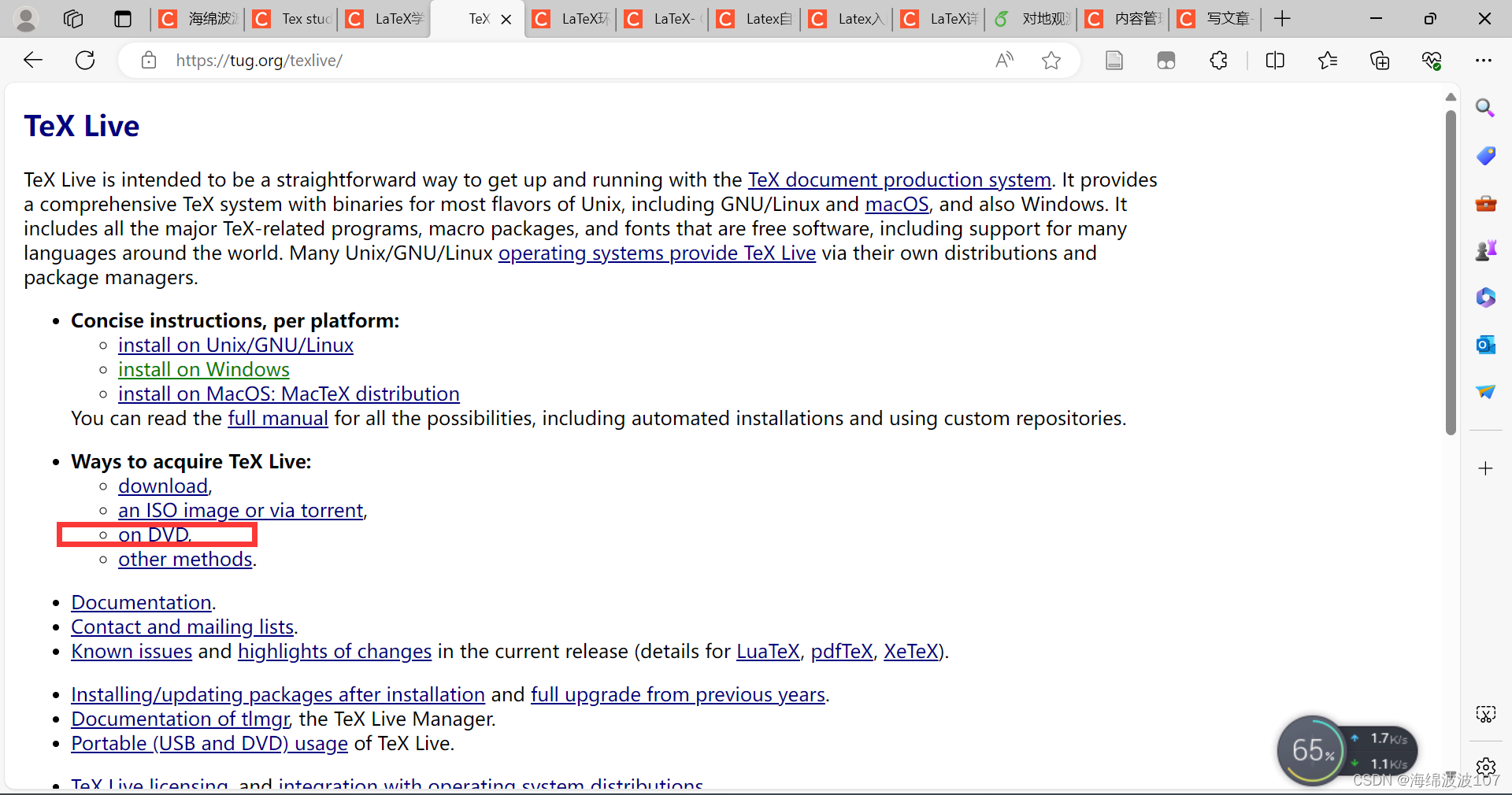Switch to the Tex stud tab
This screenshot has width=1512, height=795.
[291, 19]
